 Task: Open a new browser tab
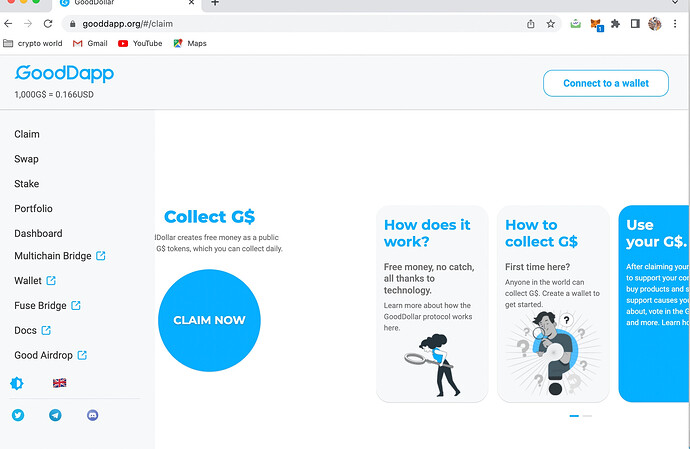click(215, 3)
